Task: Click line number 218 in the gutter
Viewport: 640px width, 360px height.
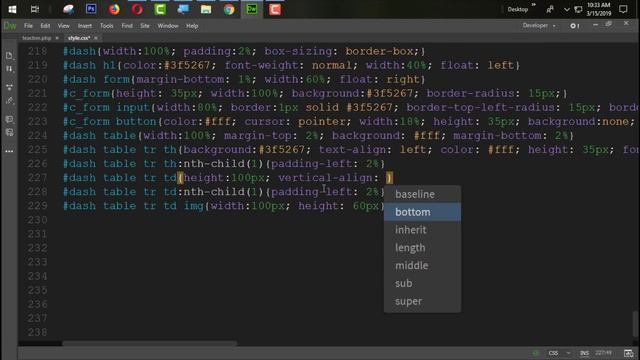Action: coord(38,51)
